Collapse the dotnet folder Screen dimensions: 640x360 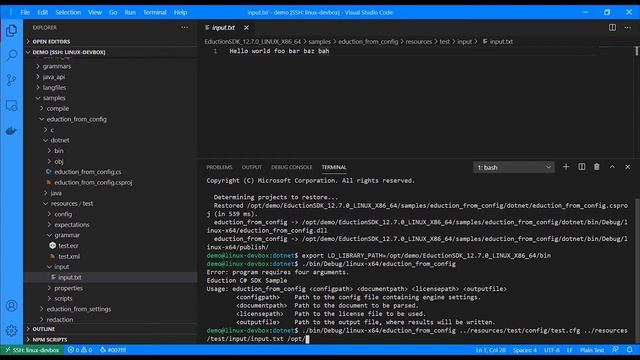pos(60,140)
